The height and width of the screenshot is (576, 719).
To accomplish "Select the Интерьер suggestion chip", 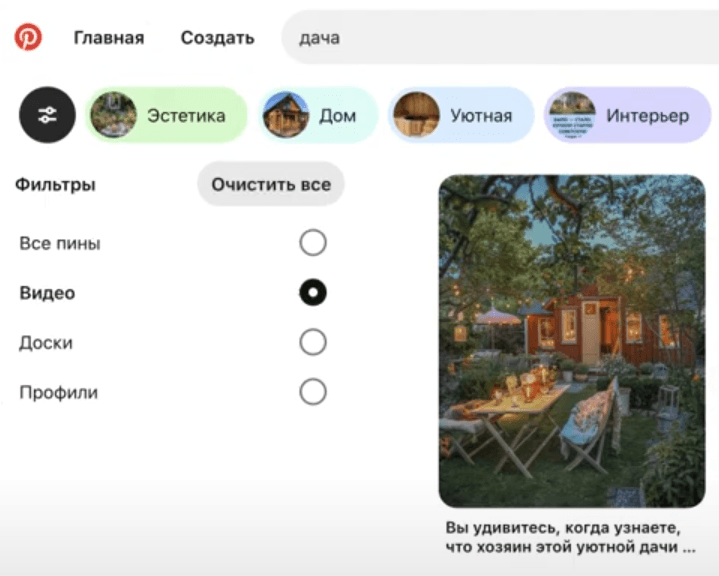I will [627, 115].
